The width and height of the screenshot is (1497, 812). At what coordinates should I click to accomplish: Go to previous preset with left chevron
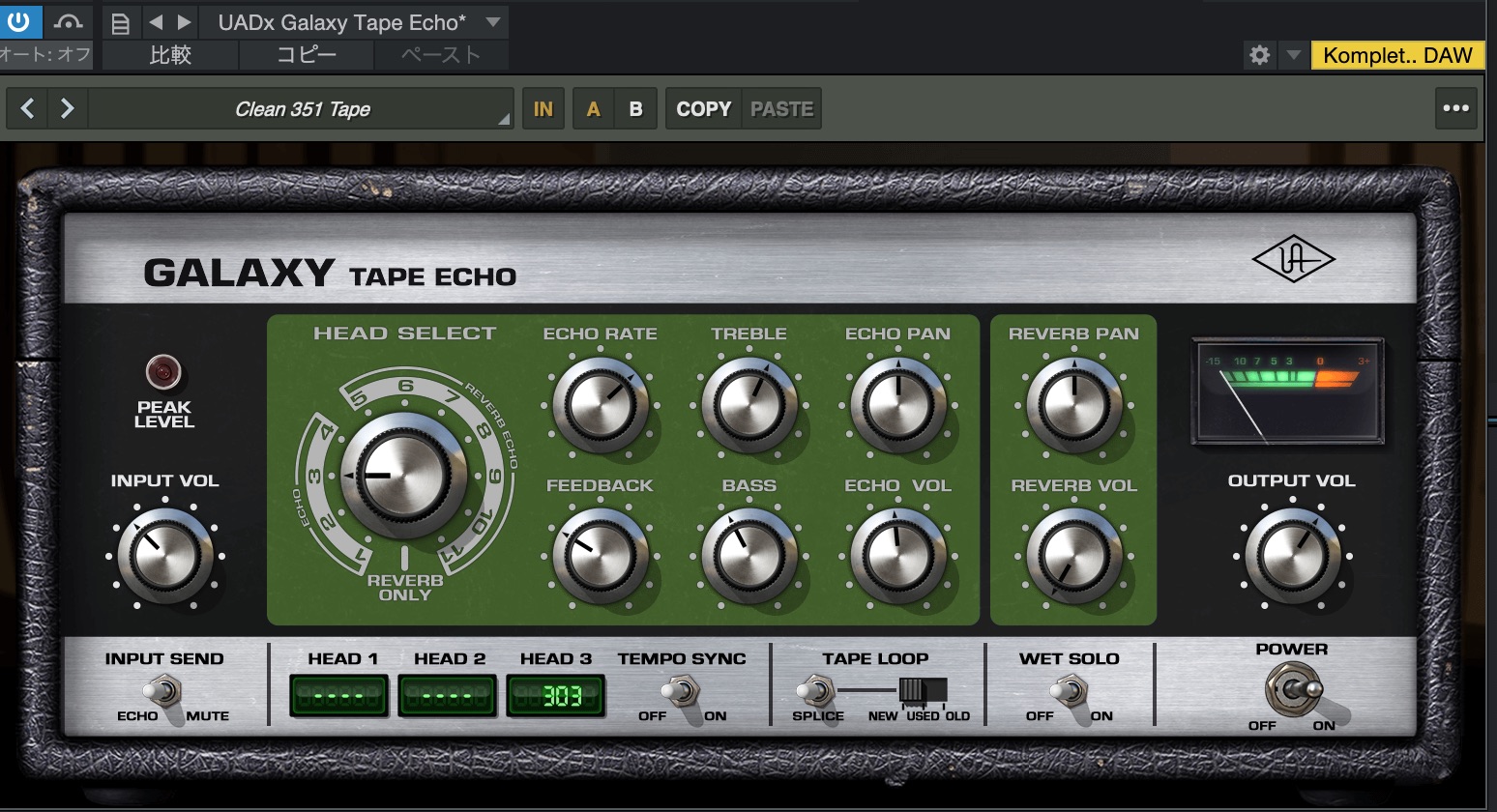coord(28,108)
